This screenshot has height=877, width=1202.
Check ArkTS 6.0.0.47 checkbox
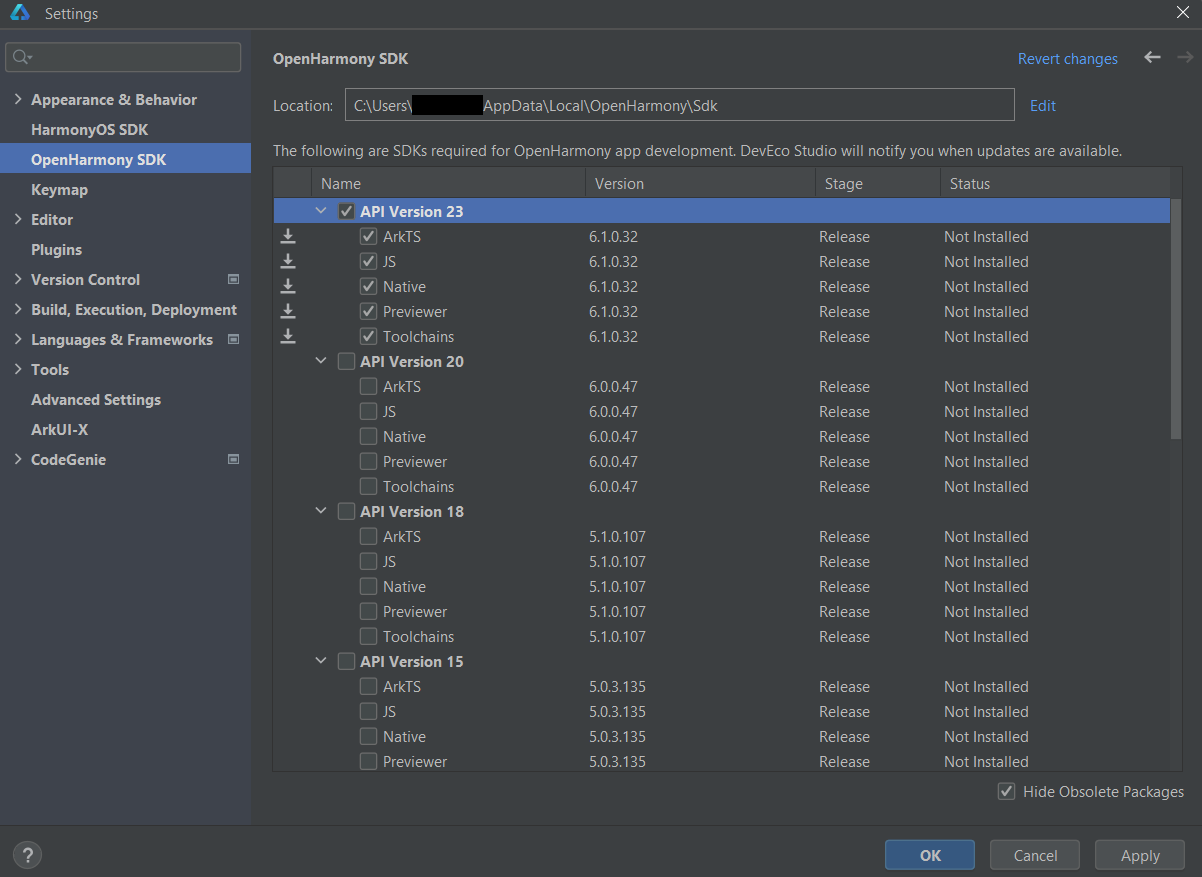pos(369,387)
